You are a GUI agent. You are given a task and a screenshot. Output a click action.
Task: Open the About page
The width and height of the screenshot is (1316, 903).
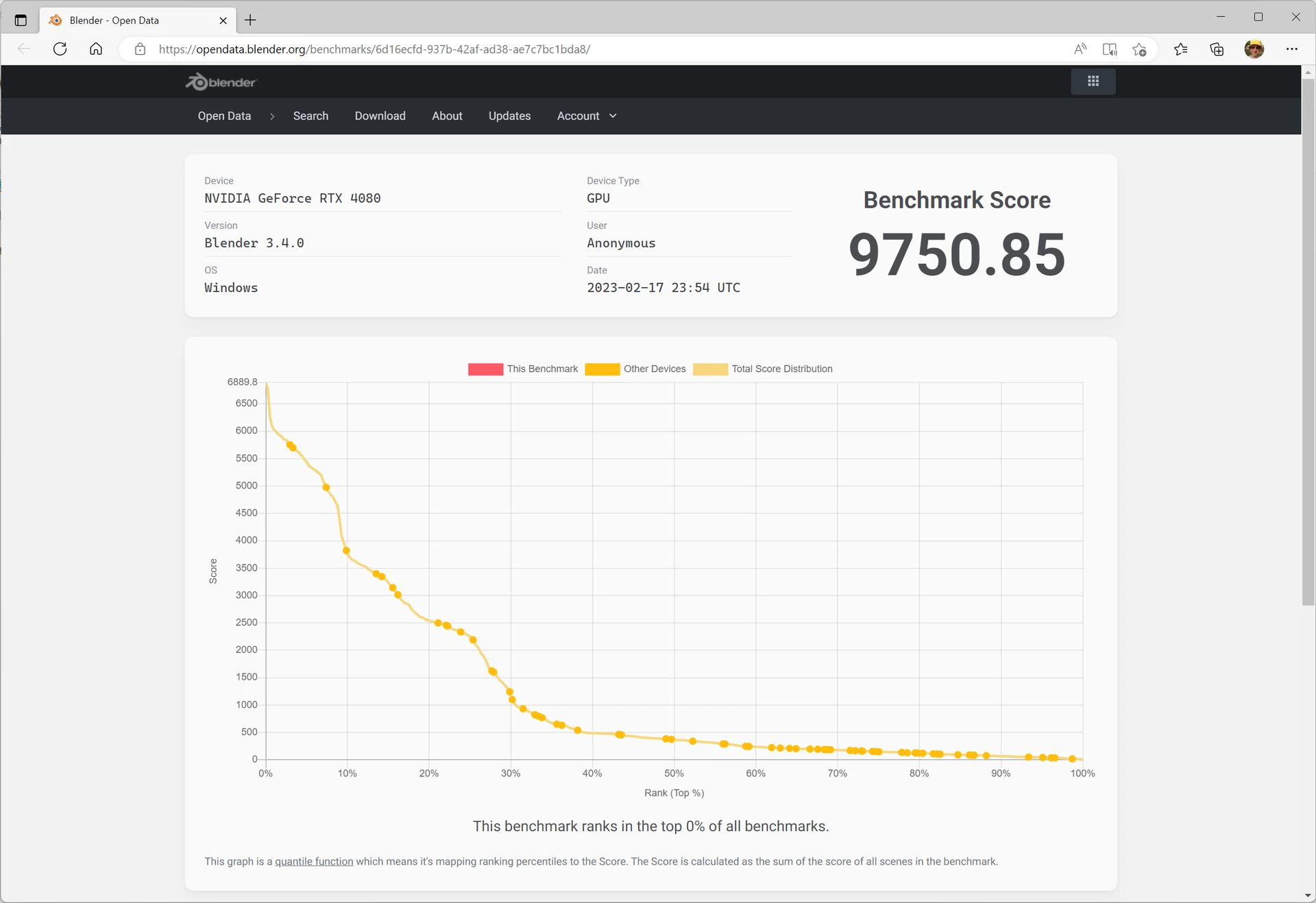click(447, 116)
